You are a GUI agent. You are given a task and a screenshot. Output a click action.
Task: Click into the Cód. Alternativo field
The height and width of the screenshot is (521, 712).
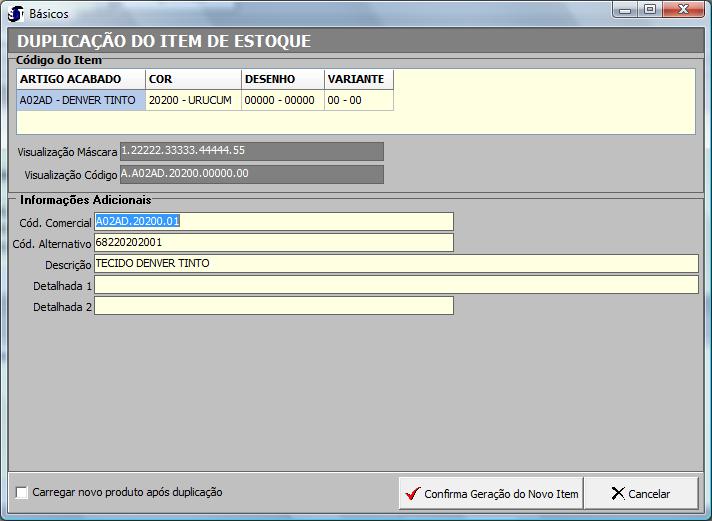(x=273, y=242)
